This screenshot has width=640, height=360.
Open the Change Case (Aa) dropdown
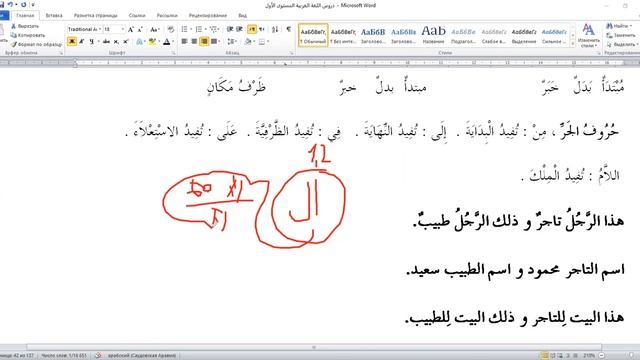[154, 29]
